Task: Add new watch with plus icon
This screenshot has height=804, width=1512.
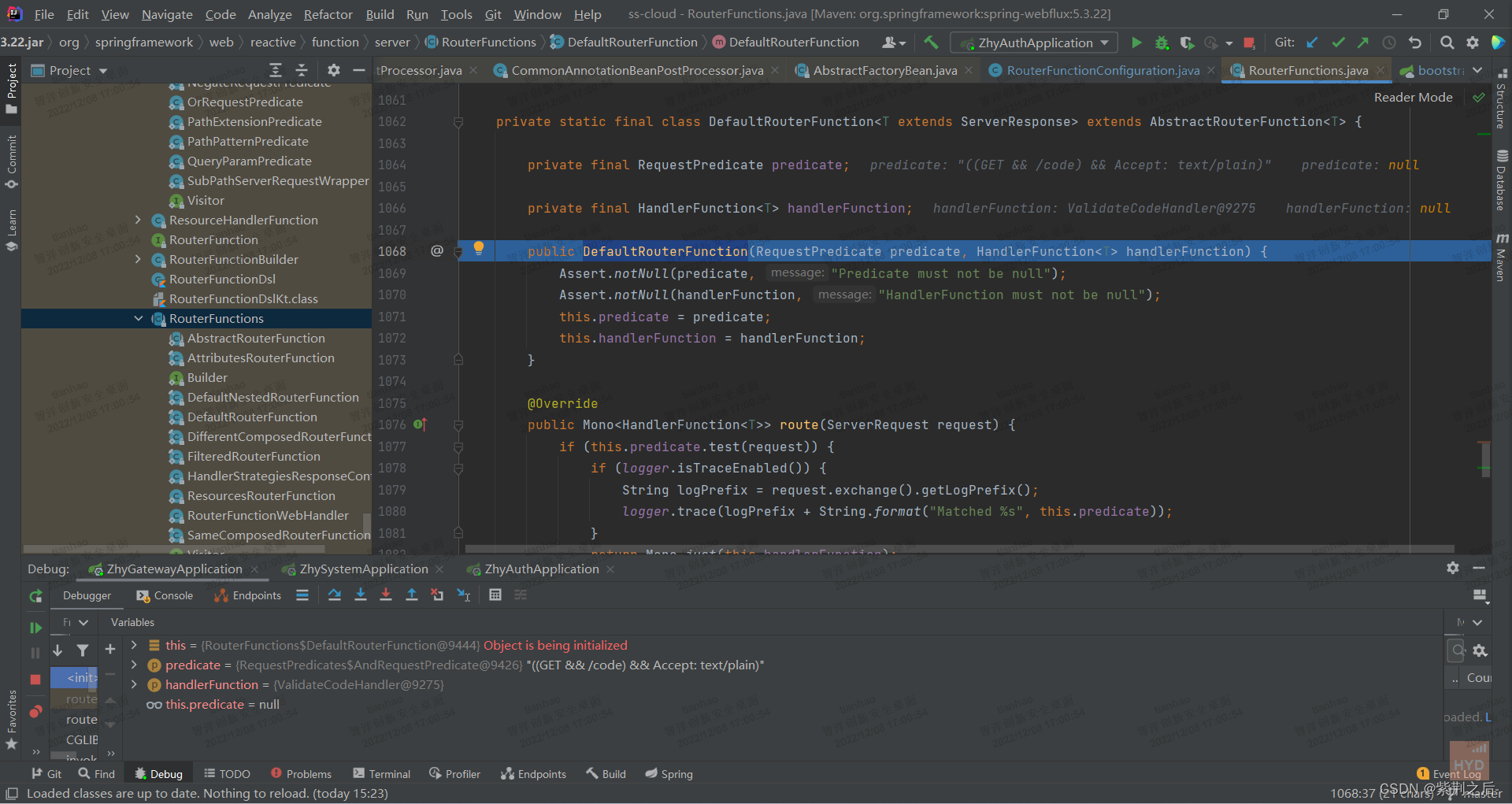Action: click(110, 649)
